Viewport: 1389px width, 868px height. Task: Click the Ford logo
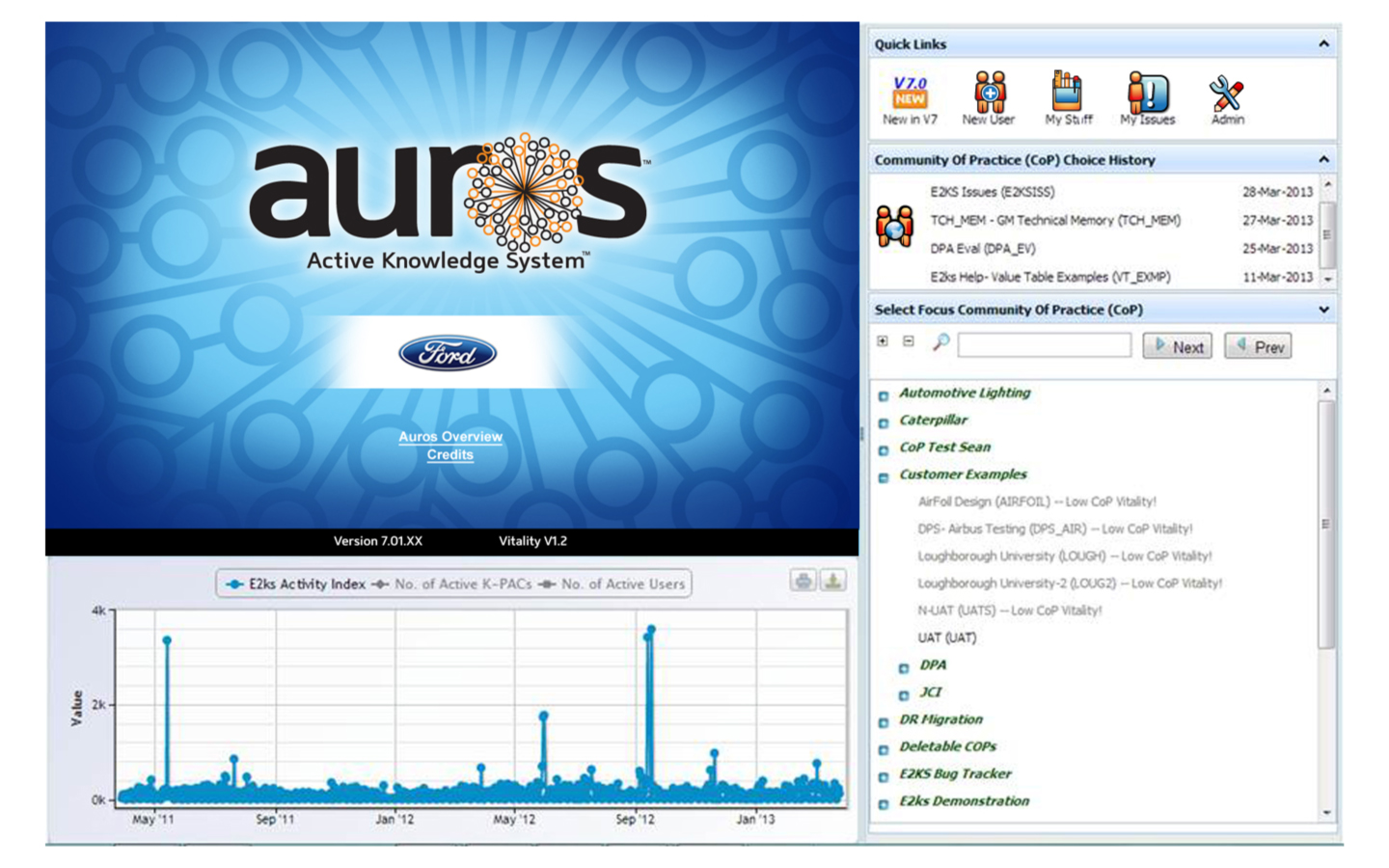point(448,354)
